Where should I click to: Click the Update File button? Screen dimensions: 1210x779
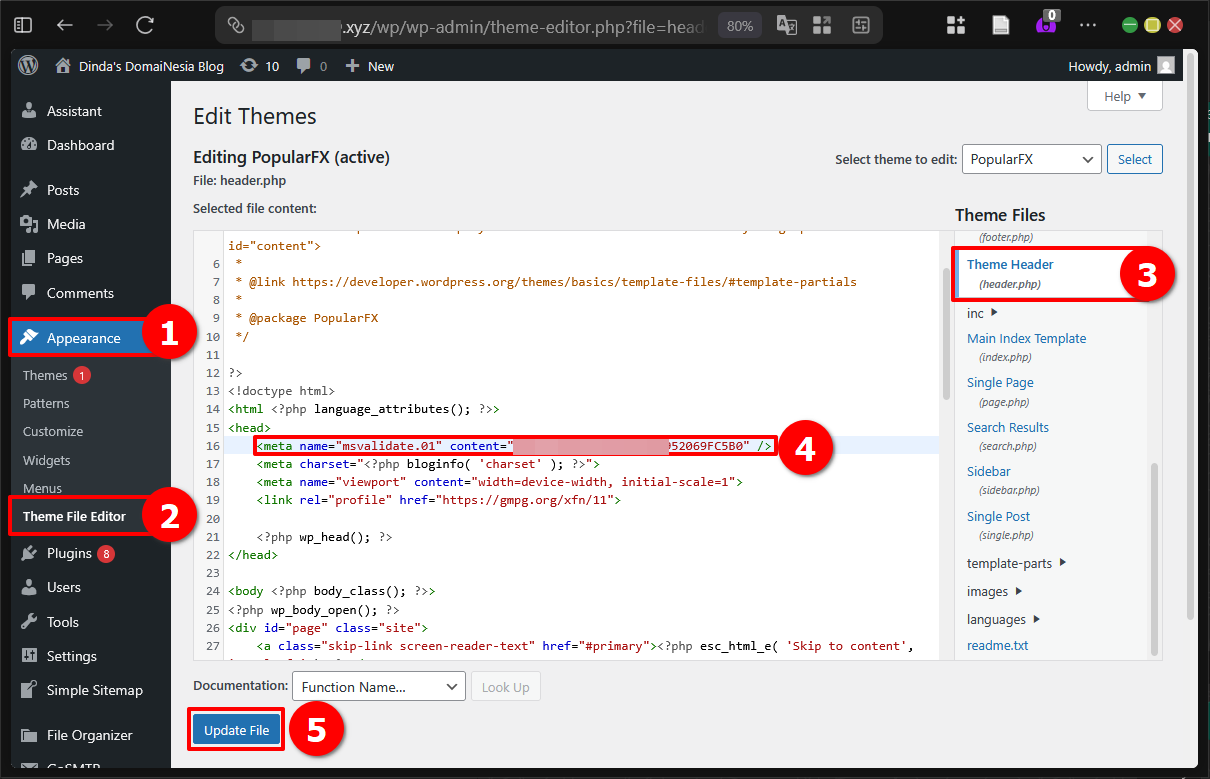[235, 729]
